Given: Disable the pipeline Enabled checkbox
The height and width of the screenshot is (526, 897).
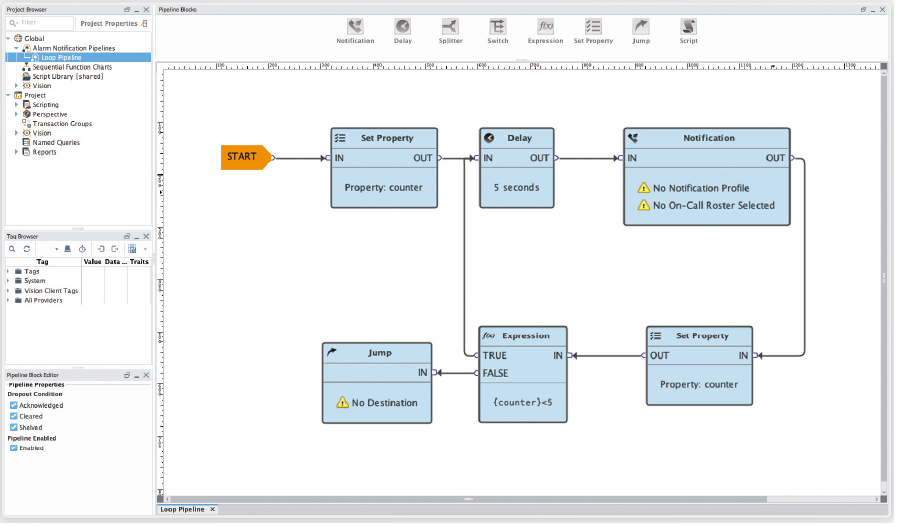Looking at the screenshot, I should tap(14, 448).
